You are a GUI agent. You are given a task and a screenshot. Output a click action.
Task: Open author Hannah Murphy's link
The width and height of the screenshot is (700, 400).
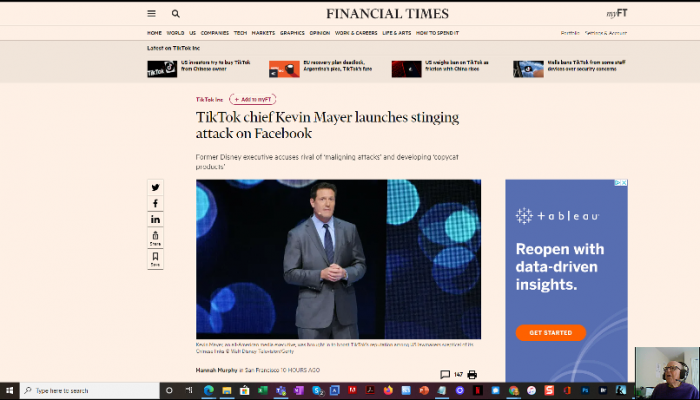tap(217, 370)
